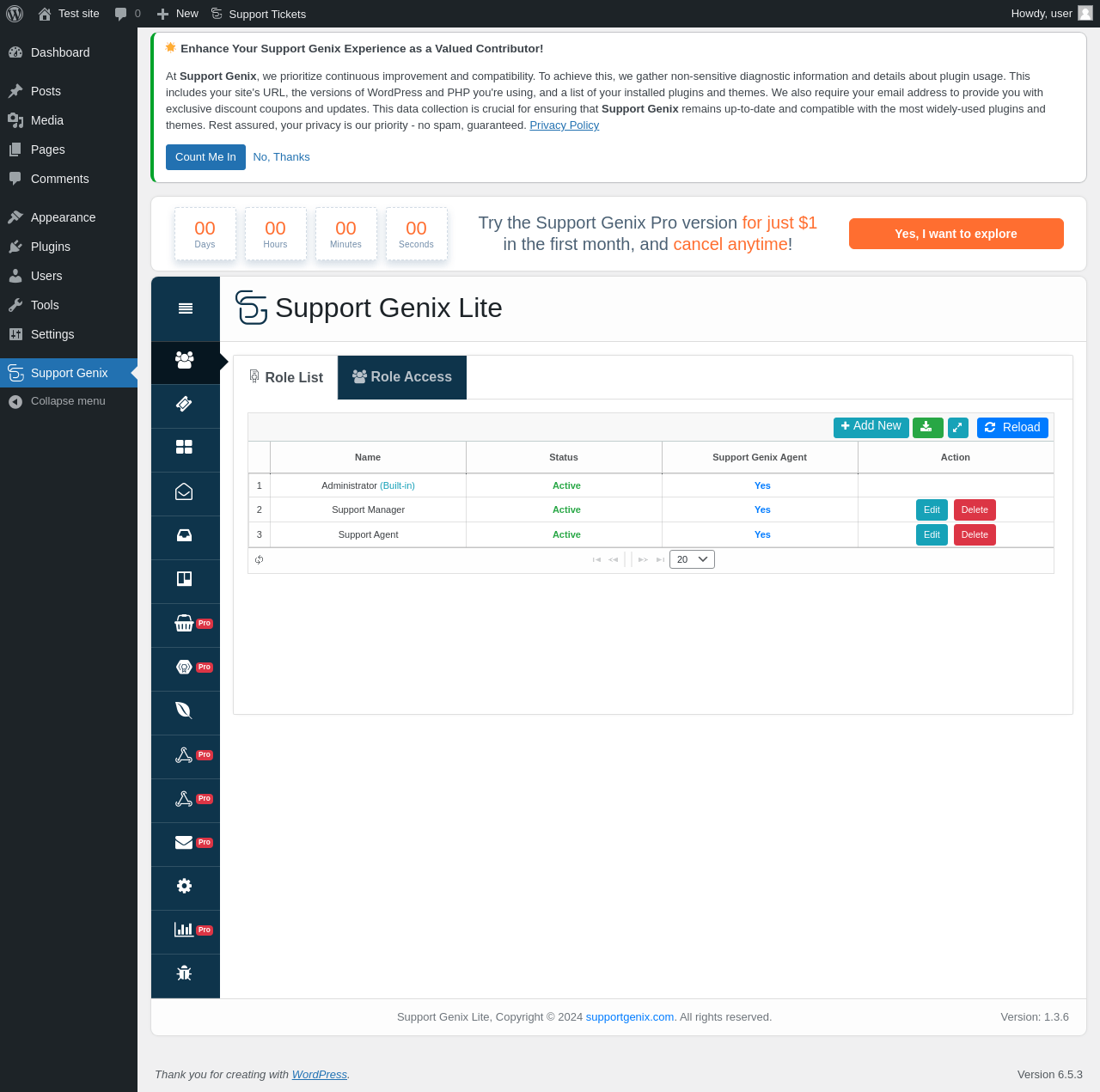
Task: Click the green download export icon button
Action: [x=927, y=427]
